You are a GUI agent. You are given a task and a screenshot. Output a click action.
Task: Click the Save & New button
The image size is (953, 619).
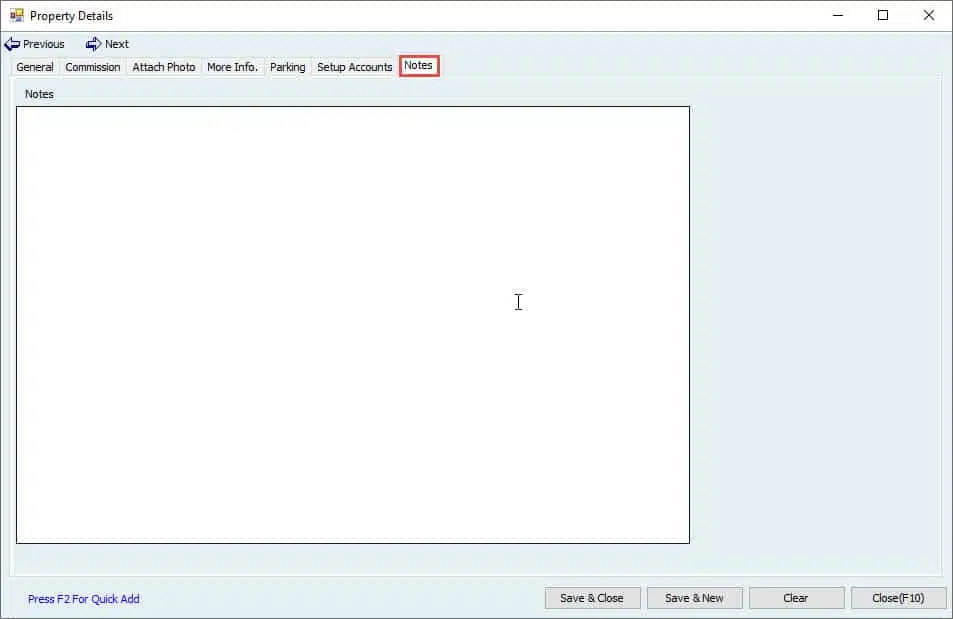(695, 598)
